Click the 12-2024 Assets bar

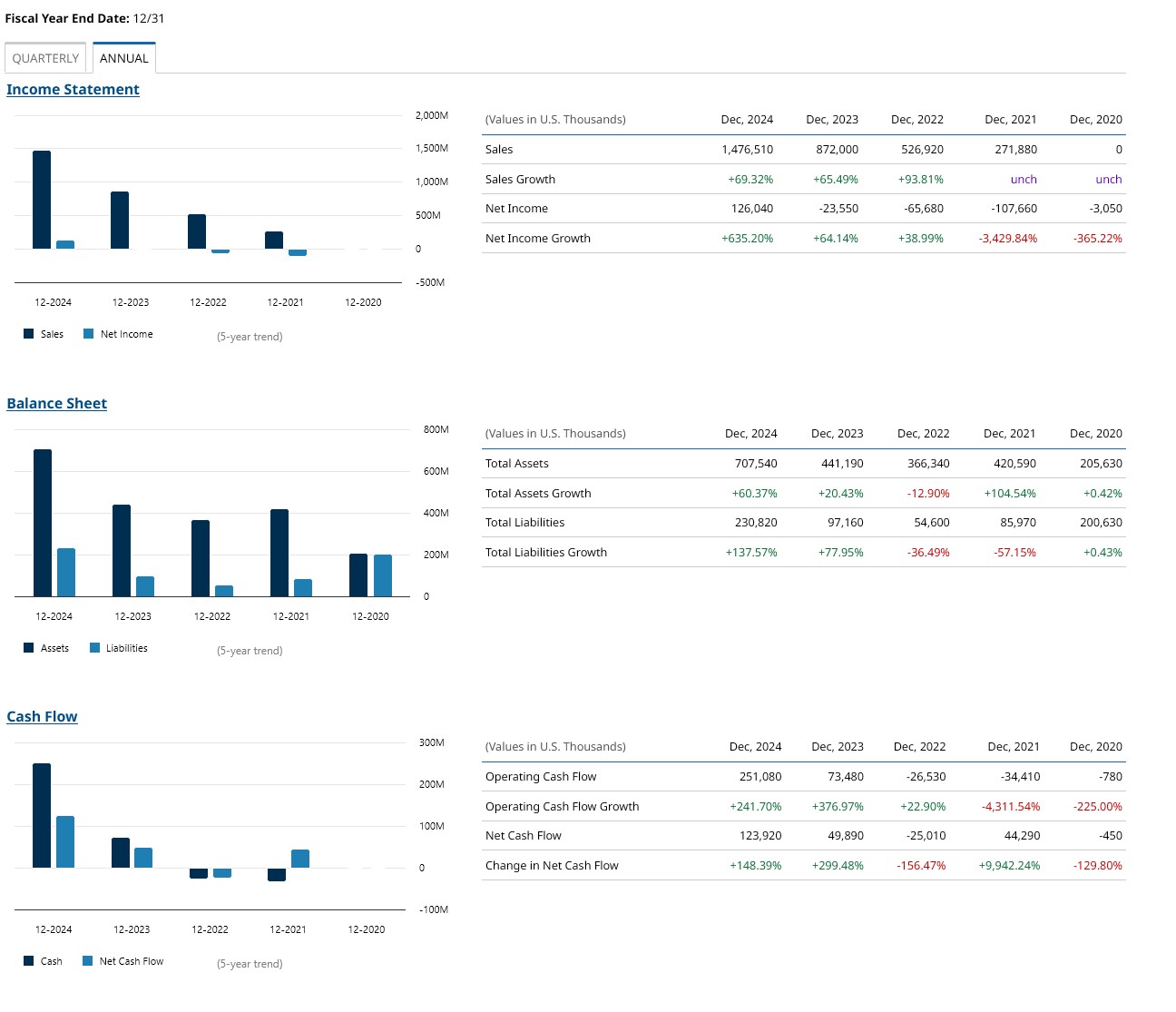tap(43, 523)
